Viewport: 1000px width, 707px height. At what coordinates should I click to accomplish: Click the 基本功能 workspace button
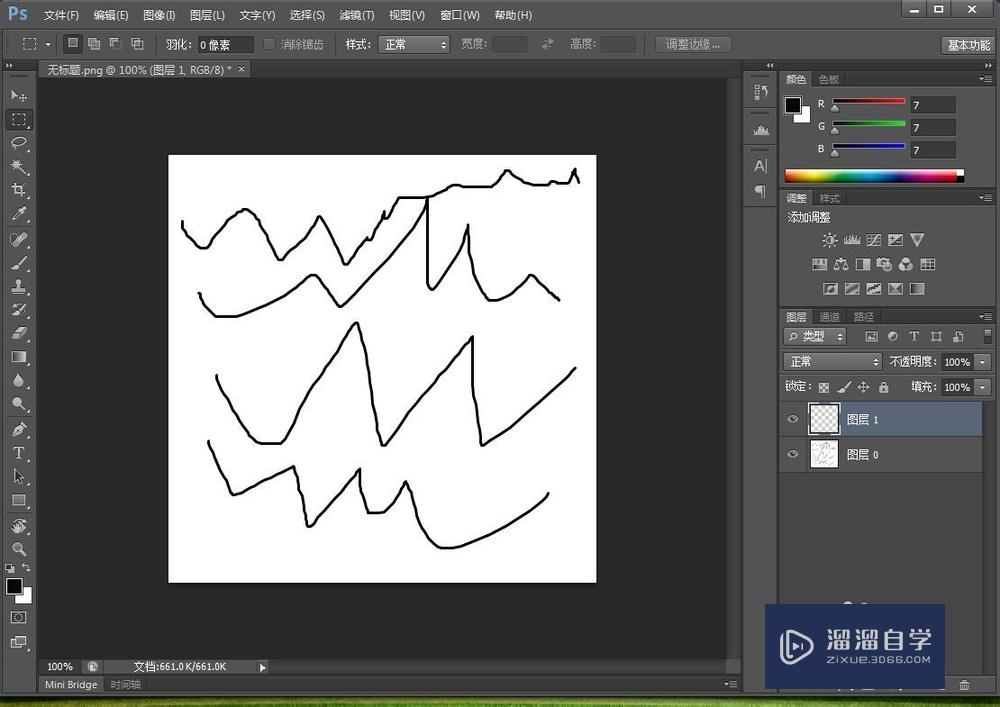(967, 45)
